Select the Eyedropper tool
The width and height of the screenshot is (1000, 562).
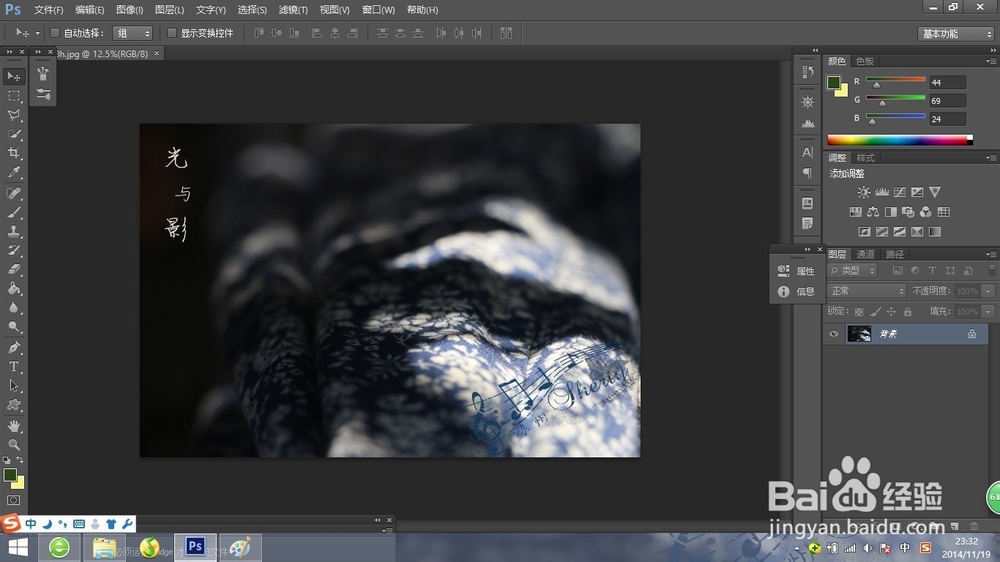pos(13,172)
